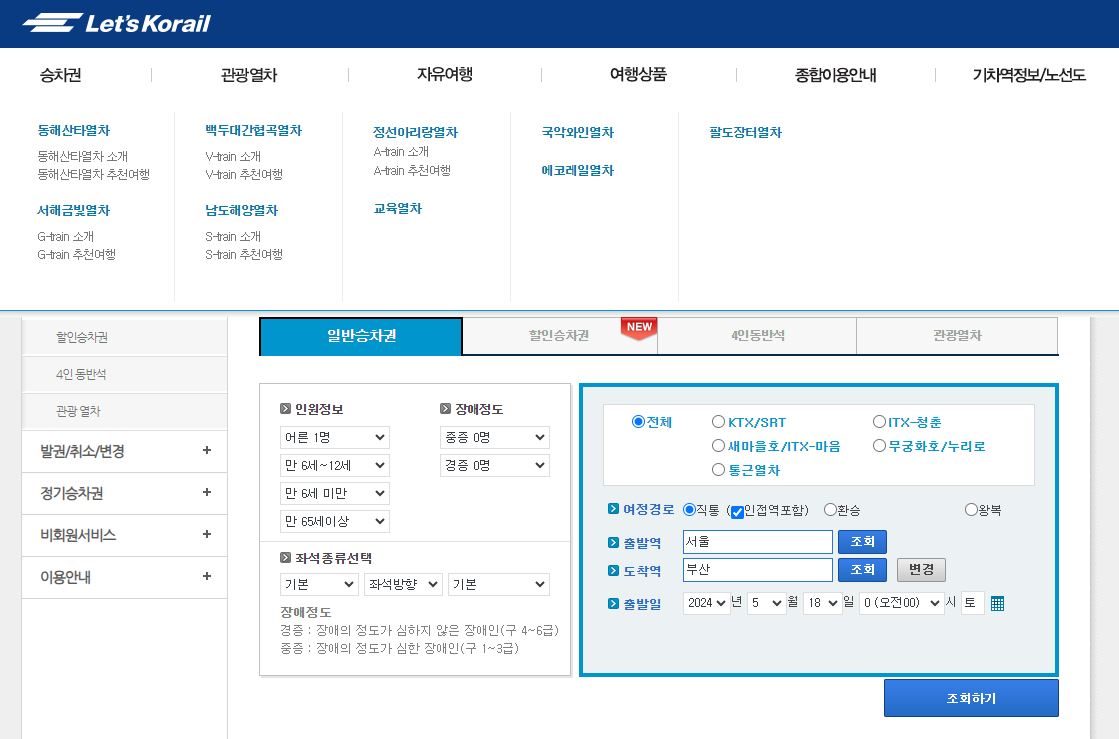Open the 승차권 top menu

pos(61,75)
